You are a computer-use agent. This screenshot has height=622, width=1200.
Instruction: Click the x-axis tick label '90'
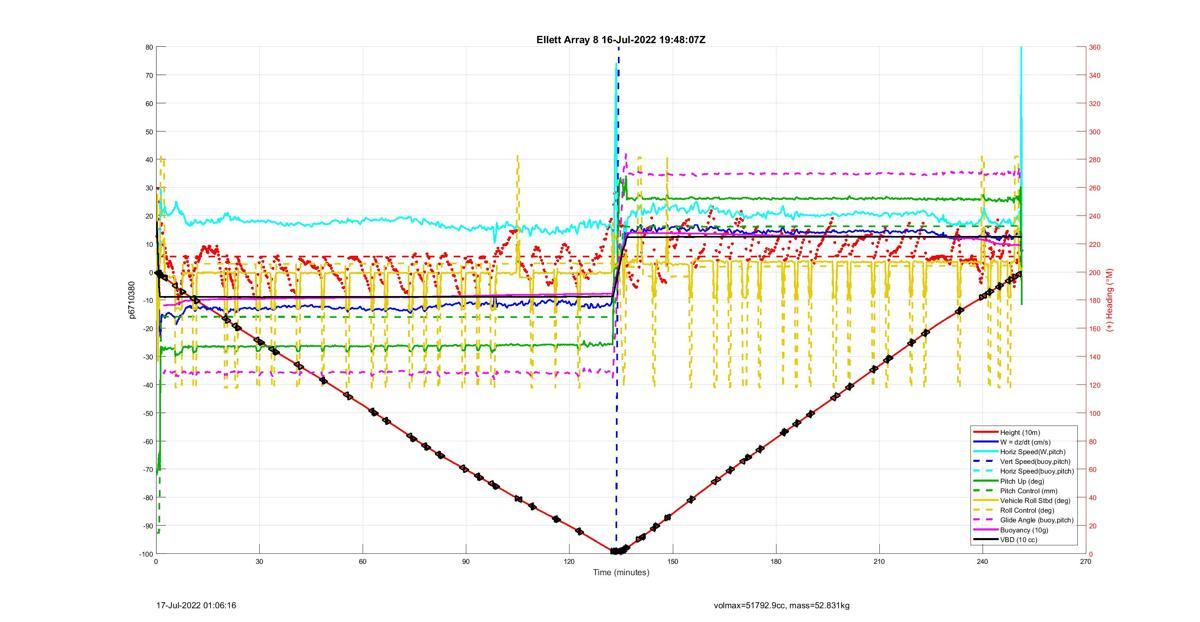[466, 562]
